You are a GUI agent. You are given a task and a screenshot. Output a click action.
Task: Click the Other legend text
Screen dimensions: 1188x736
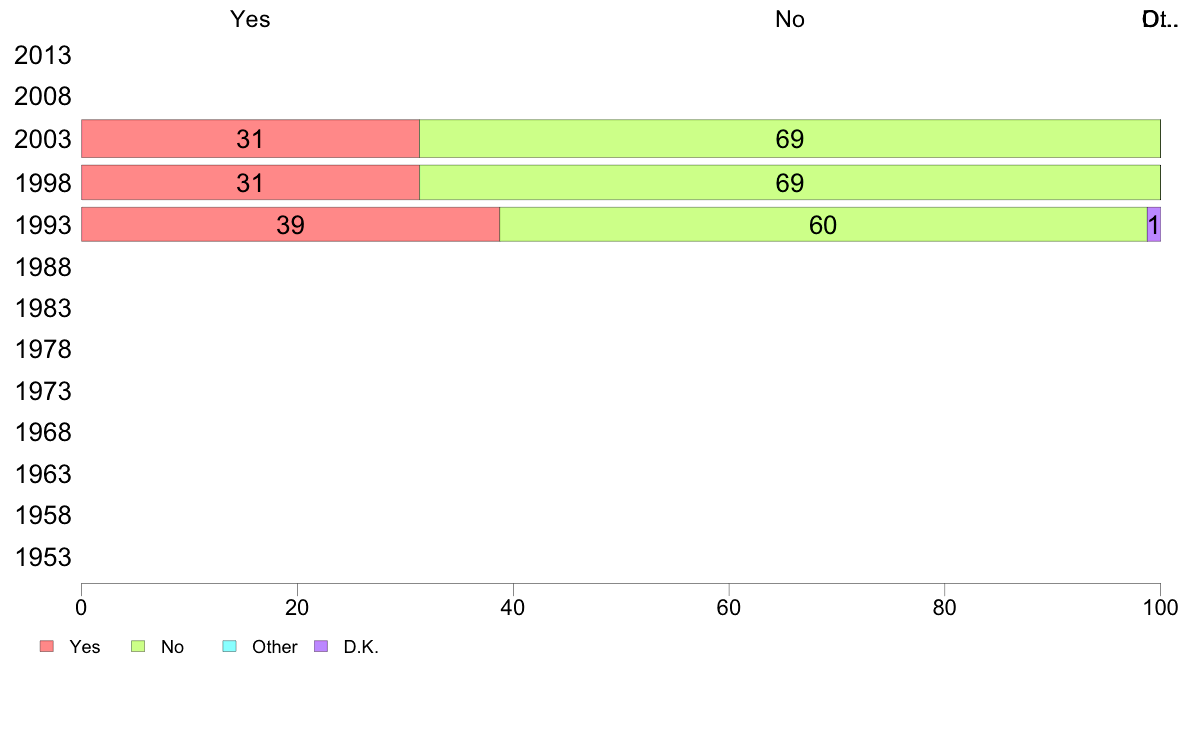pyautogui.click(x=274, y=647)
